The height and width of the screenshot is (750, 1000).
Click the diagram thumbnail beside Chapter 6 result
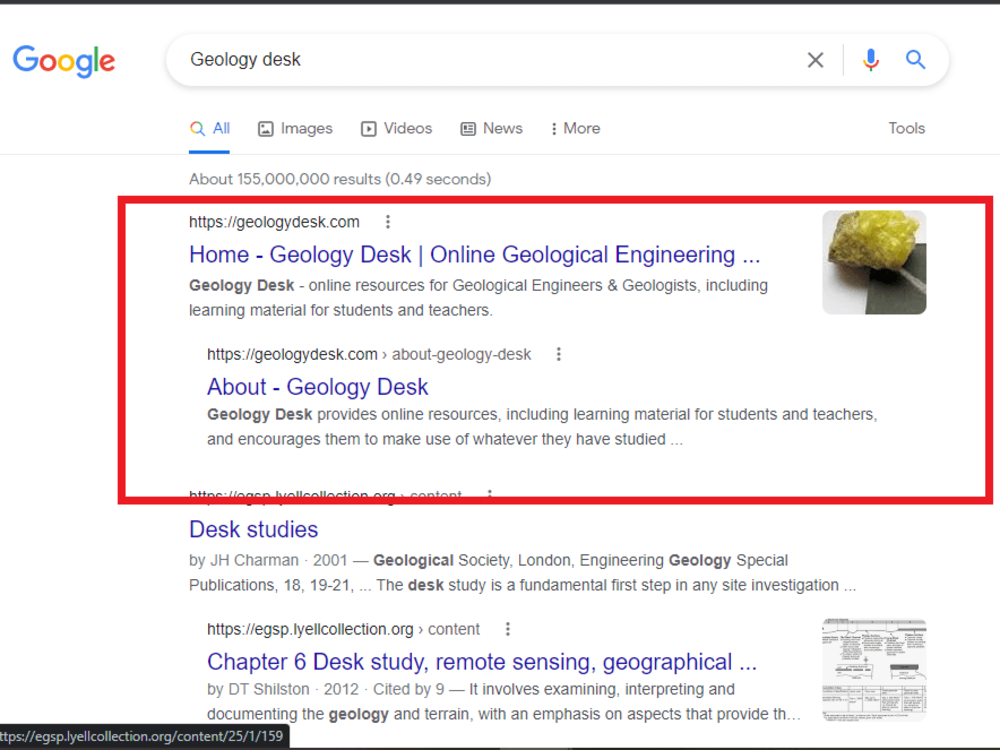click(x=874, y=669)
